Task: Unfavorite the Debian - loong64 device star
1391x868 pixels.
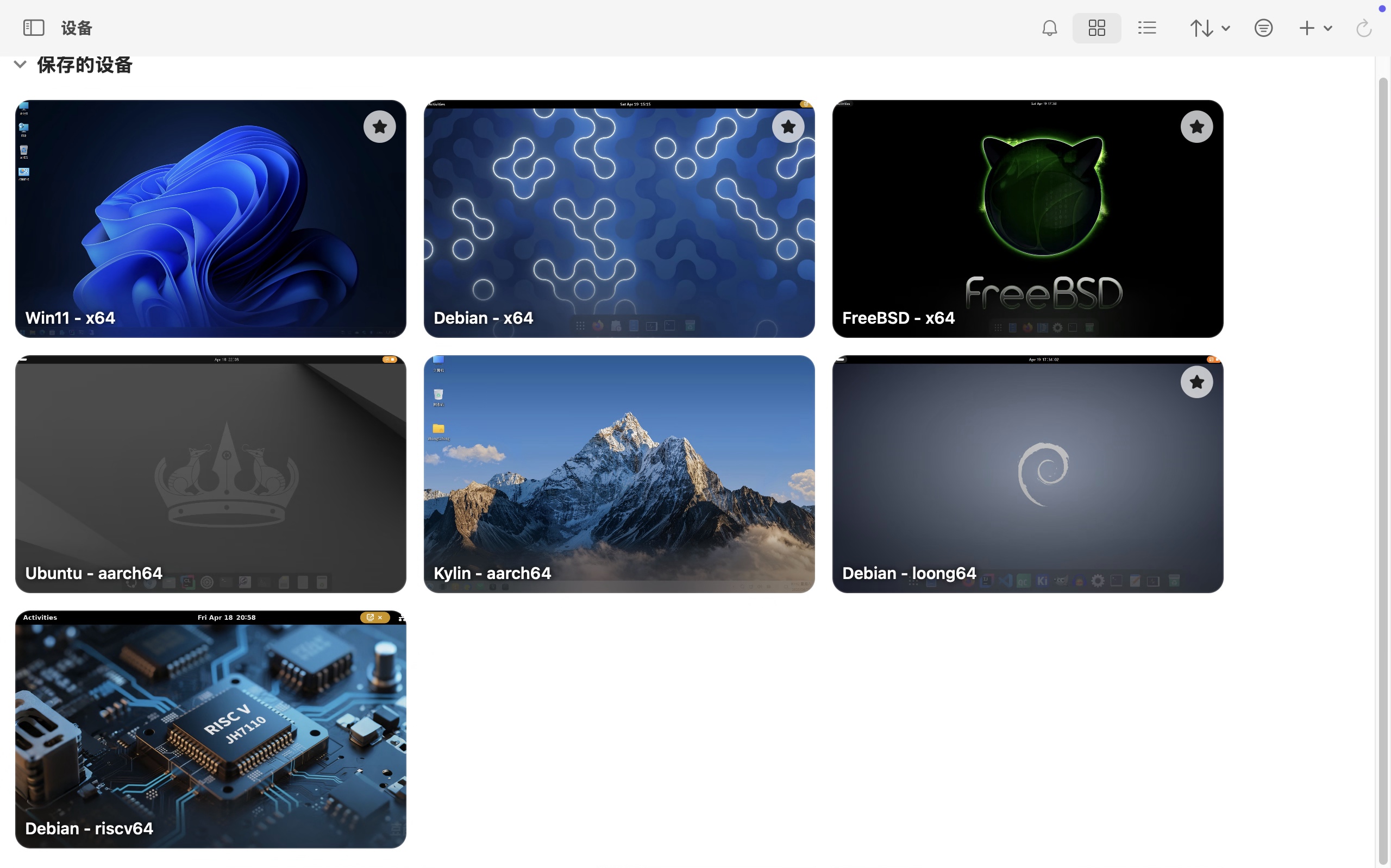Action: pyautogui.click(x=1196, y=382)
